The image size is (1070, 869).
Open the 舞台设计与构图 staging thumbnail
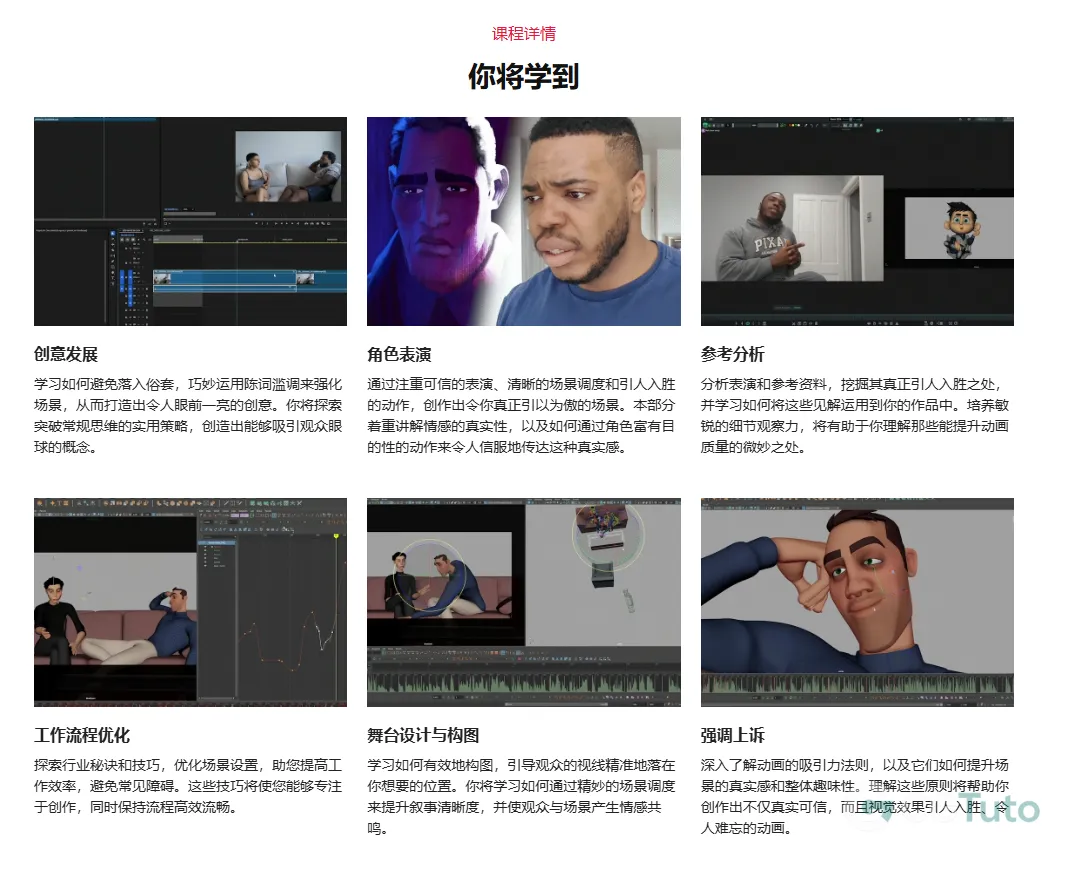[x=523, y=602]
